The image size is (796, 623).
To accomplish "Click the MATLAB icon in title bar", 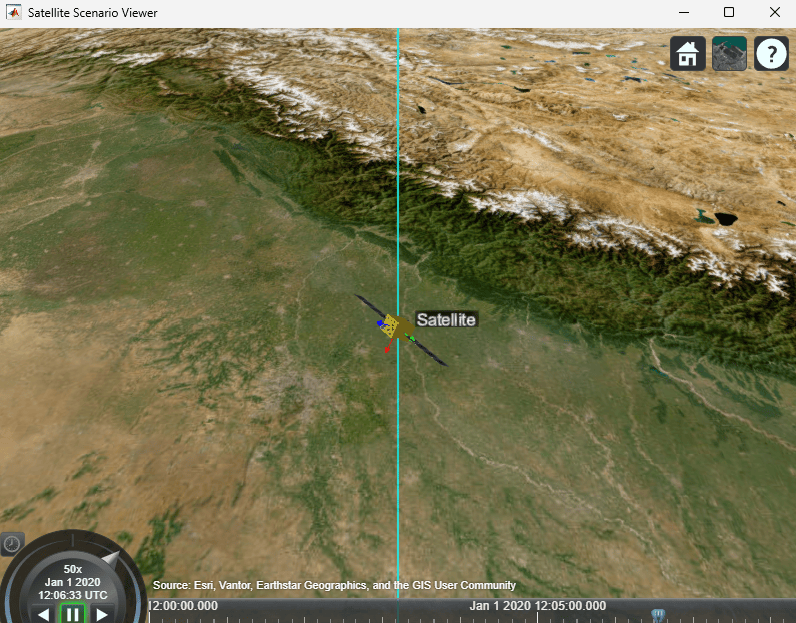I will coord(14,12).
